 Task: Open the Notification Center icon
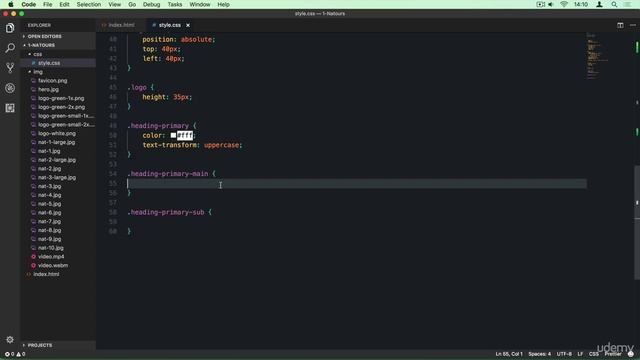(x=628, y=4)
